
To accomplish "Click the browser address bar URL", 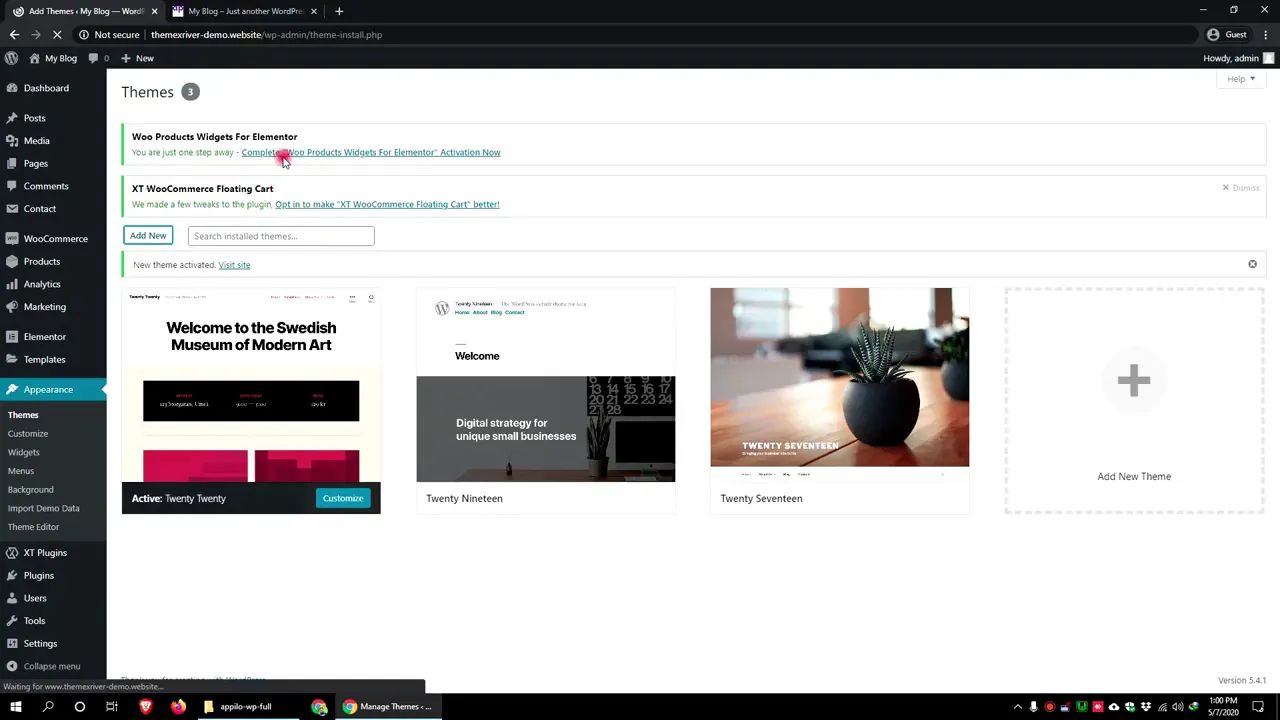I will point(266,35).
